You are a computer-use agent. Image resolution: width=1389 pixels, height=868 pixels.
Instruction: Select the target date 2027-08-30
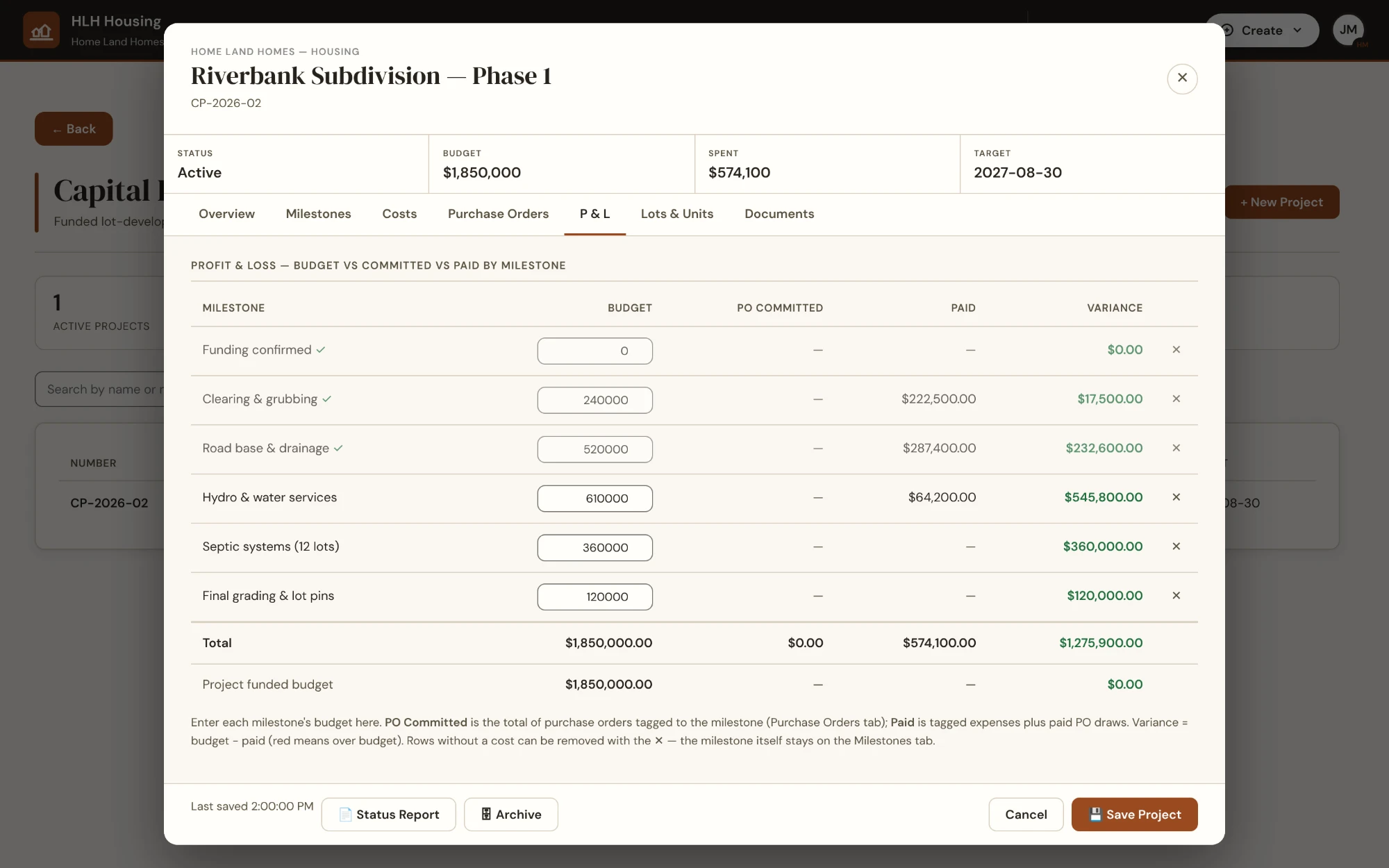pyautogui.click(x=1017, y=173)
